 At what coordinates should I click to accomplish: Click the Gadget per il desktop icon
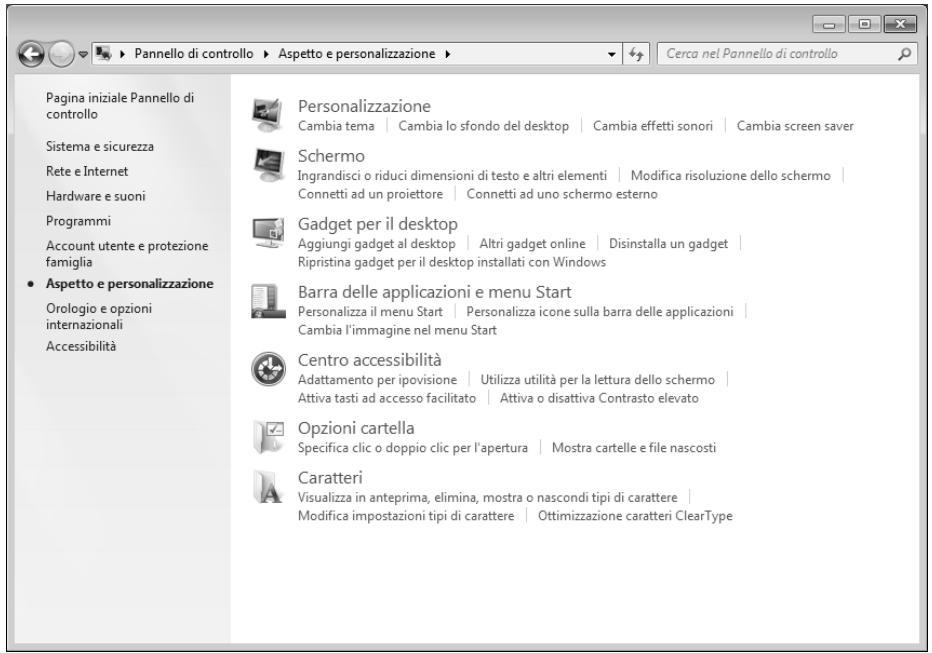(x=268, y=232)
